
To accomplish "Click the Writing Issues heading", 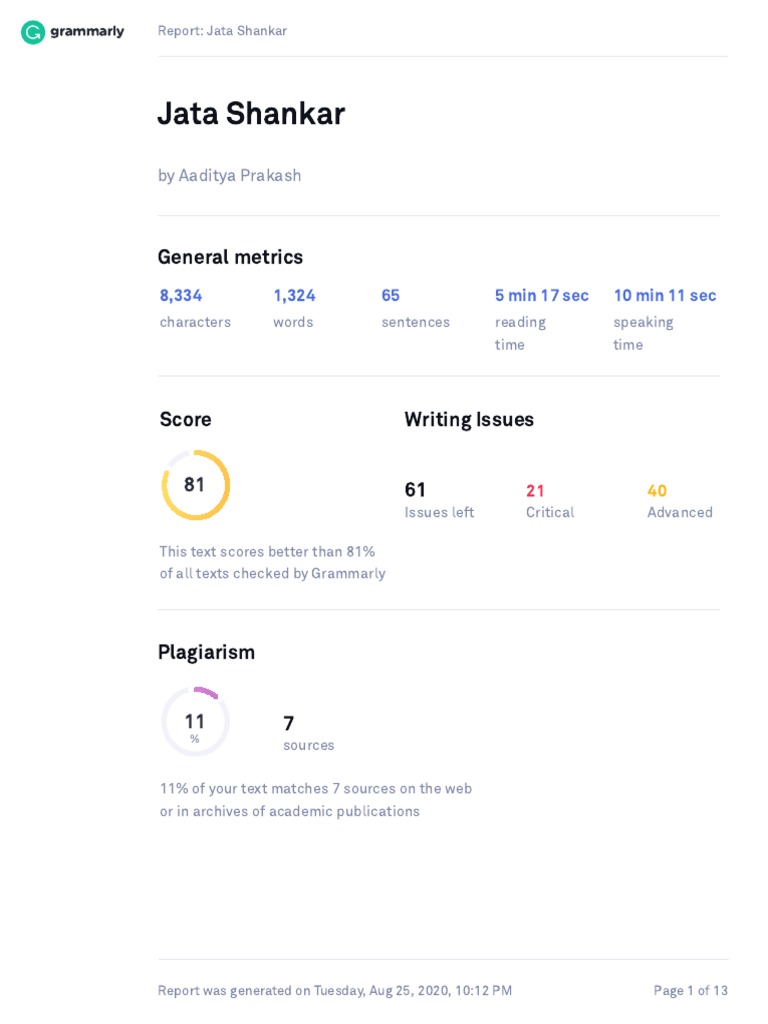I will pyautogui.click(x=469, y=420).
